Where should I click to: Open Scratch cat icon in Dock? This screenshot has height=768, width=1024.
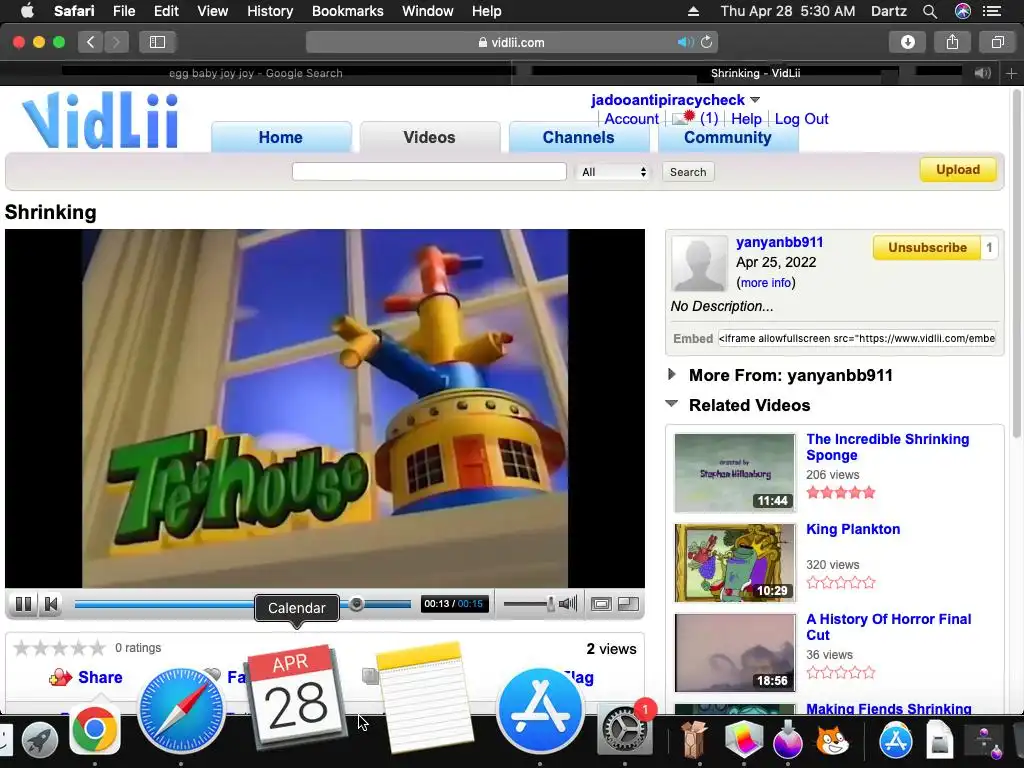coord(833,741)
